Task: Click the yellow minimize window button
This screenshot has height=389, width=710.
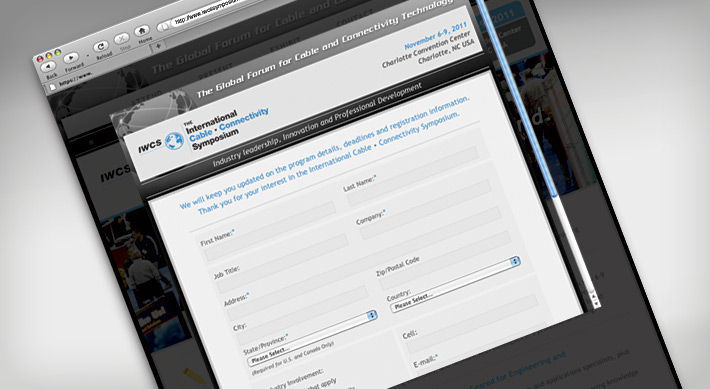Action: click(48, 56)
